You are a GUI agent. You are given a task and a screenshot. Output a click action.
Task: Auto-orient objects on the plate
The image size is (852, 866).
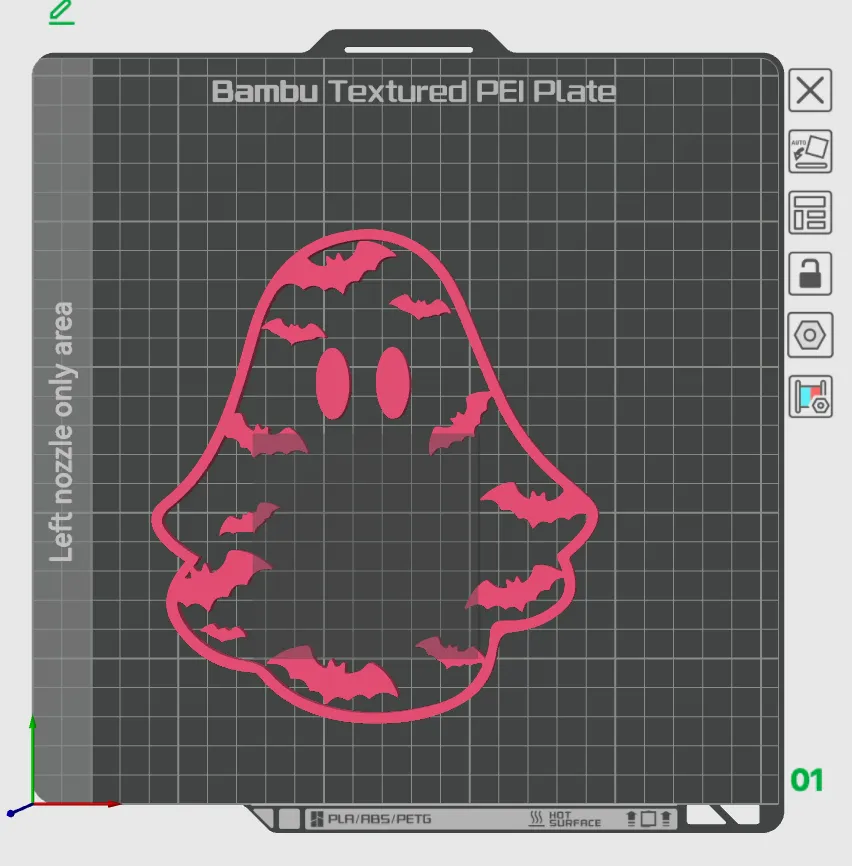(809, 151)
